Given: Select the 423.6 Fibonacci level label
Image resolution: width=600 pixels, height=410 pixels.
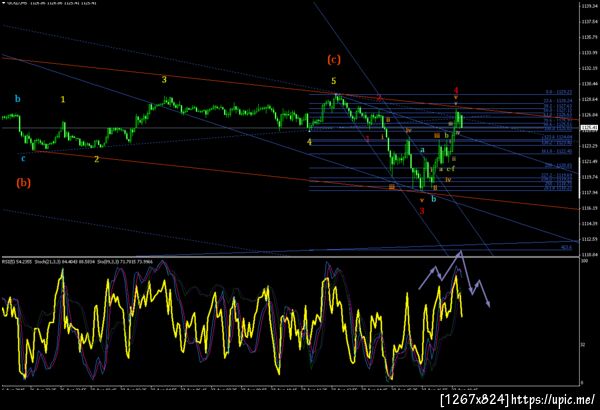Looking at the screenshot, I should (567, 248).
